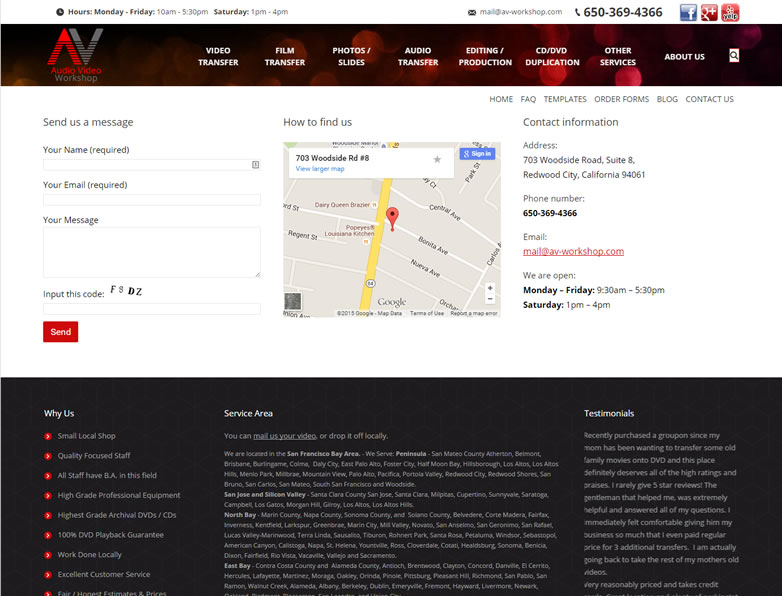The height and width of the screenshot is (596, 782).
Task: Click the Your Message text area
Action: 151,252
